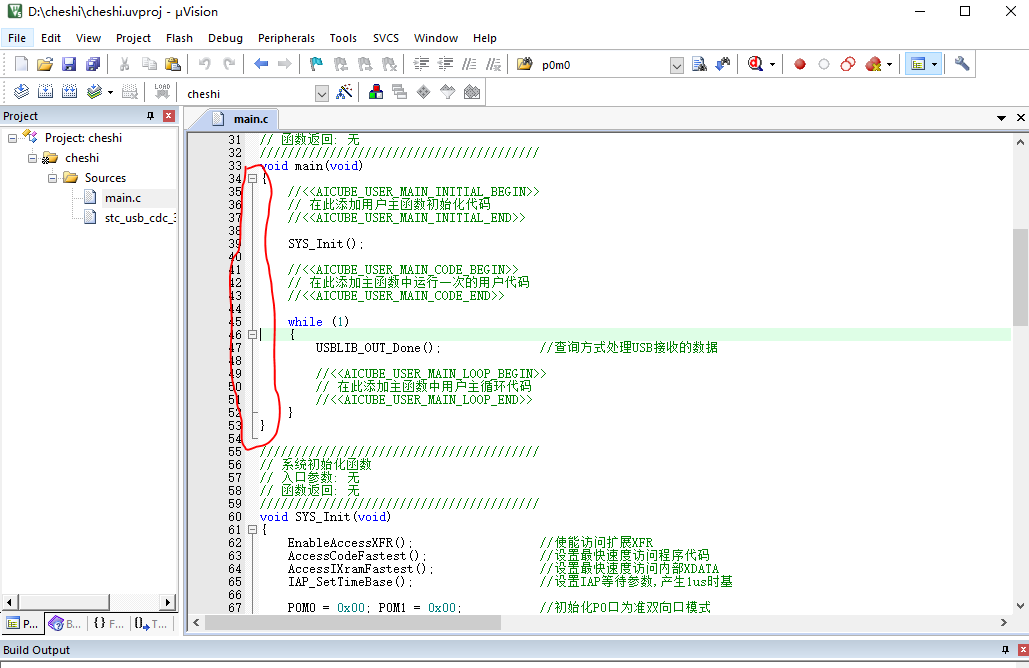Open the p0m0 find combo dropdown arrow

[677, 65]
